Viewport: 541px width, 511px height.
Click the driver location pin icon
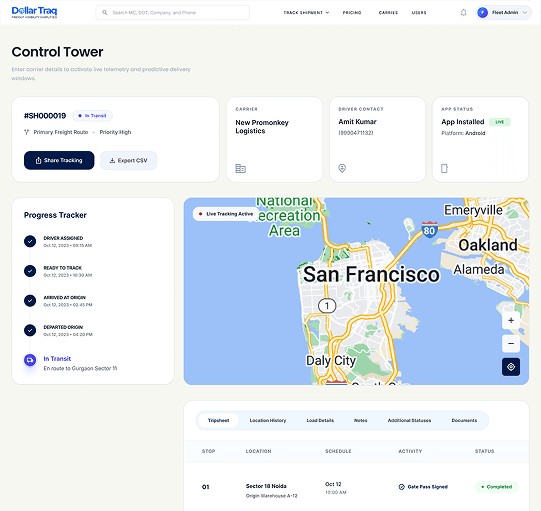[342, 168]
